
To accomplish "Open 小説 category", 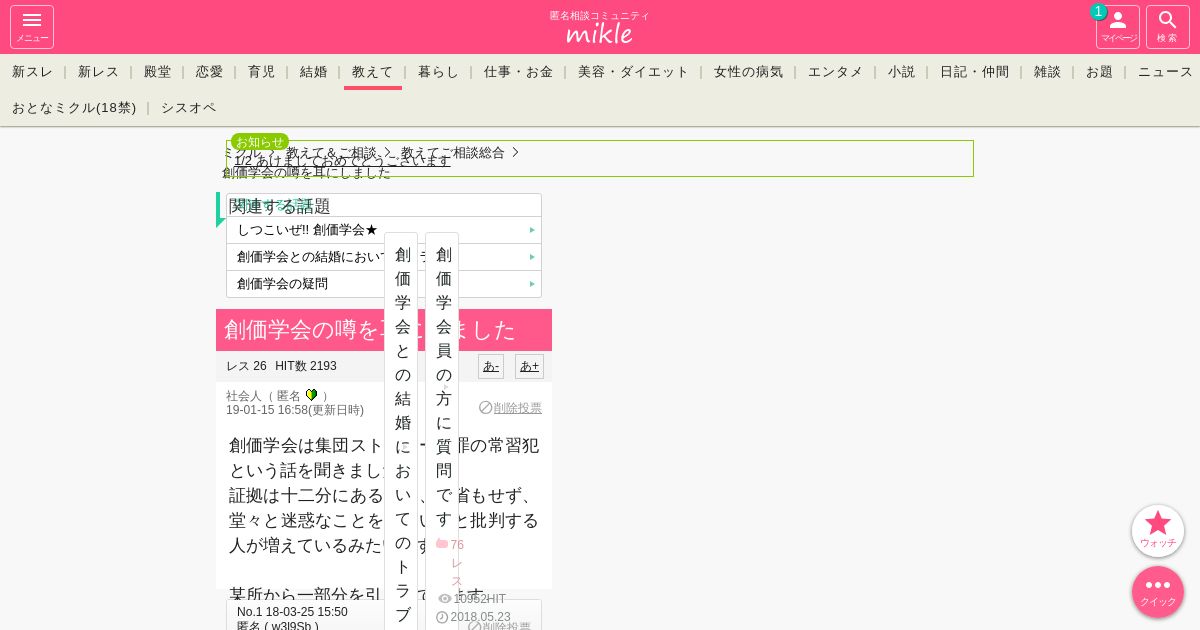I will [x=902, y=72].
